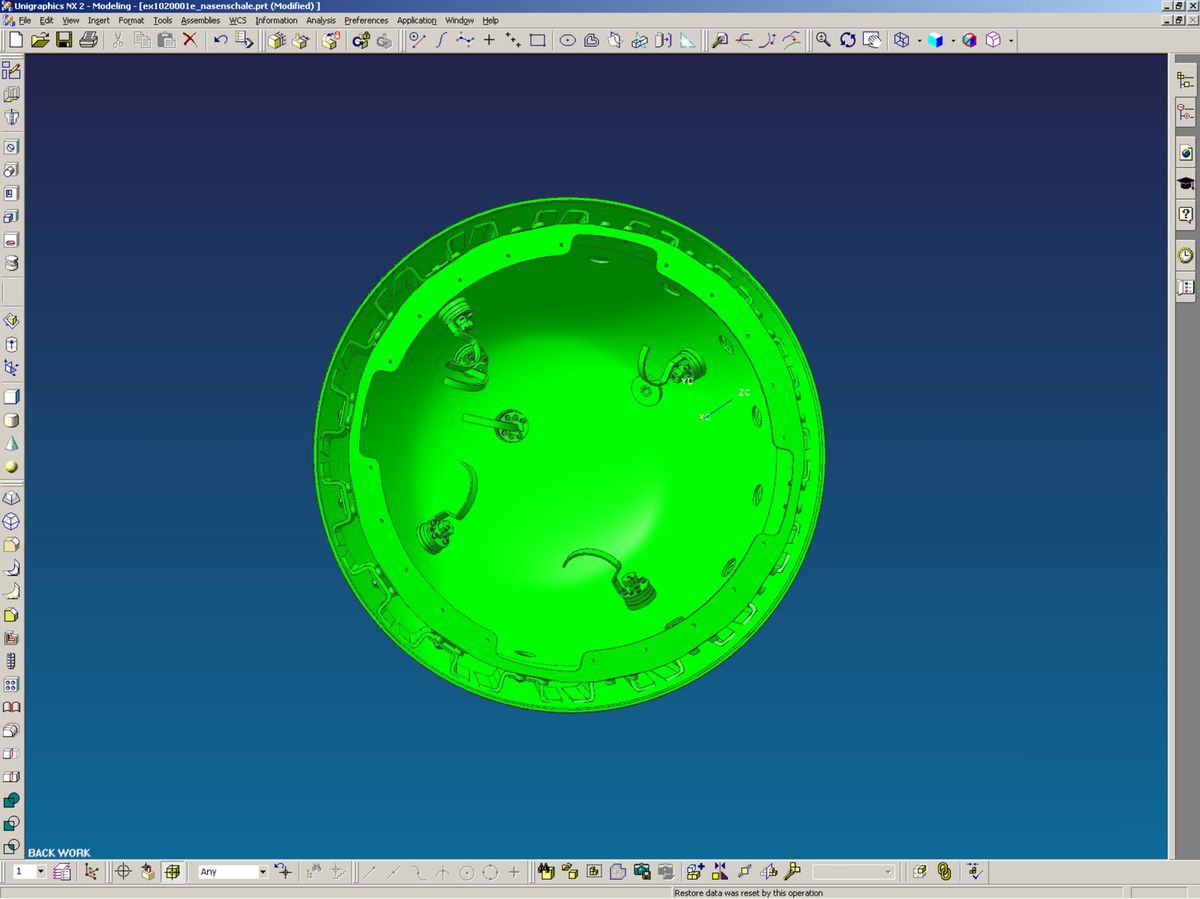Open the Format menu
1200x899 pixels.
point(131,20)
